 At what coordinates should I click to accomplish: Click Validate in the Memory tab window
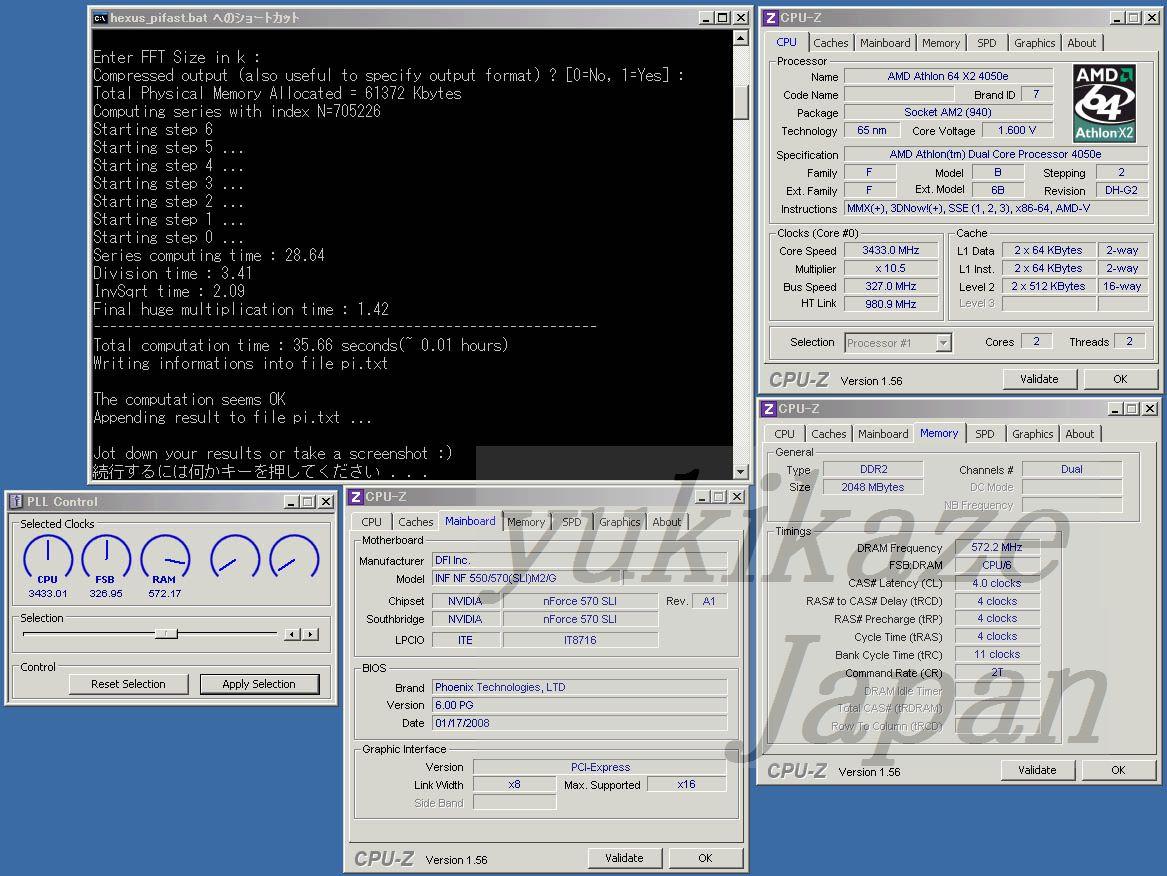pyautogui.click(x=1037, y=770)
